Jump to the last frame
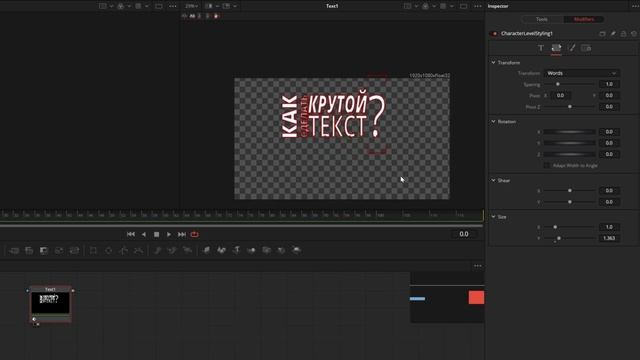Screen dimensions: 640x360 point(182,234)
